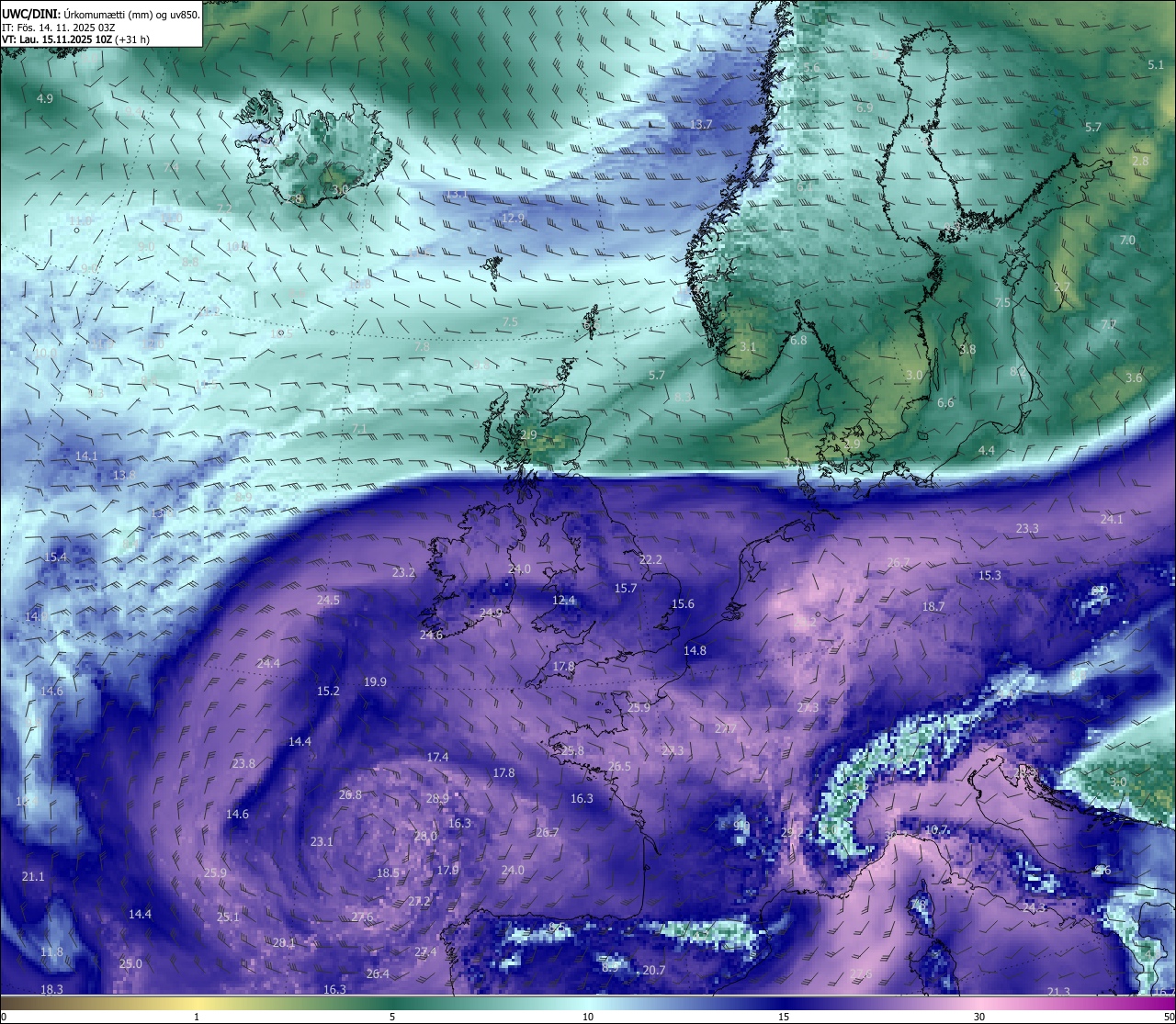The image size is (1176, 1024).
Task: Click the '13.7' value off Norway's coast
Action: click(701, 124)
